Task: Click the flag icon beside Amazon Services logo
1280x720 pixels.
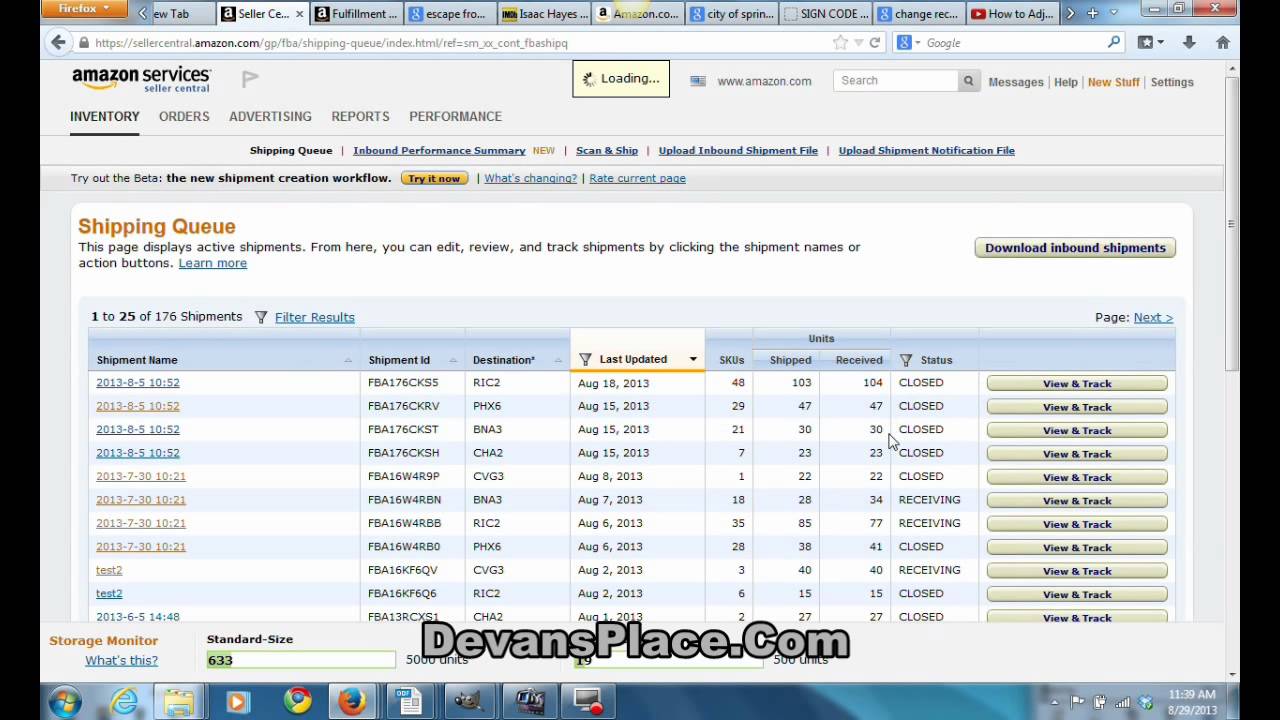Action: 250,78
